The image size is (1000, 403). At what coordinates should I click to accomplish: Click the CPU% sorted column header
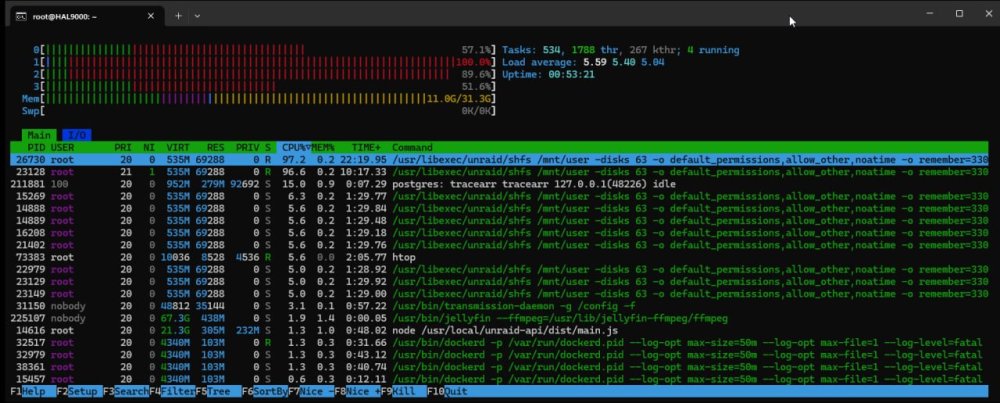tap(293, 147)
